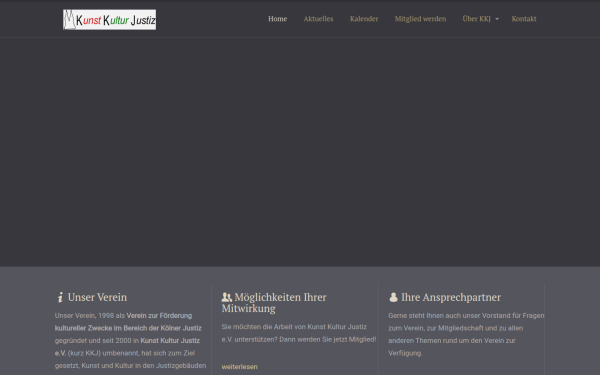The height and width of the screenshot is (375, 600).
Task: Click the Ihre Ansprechpartner heading
Action: [451, 297]
